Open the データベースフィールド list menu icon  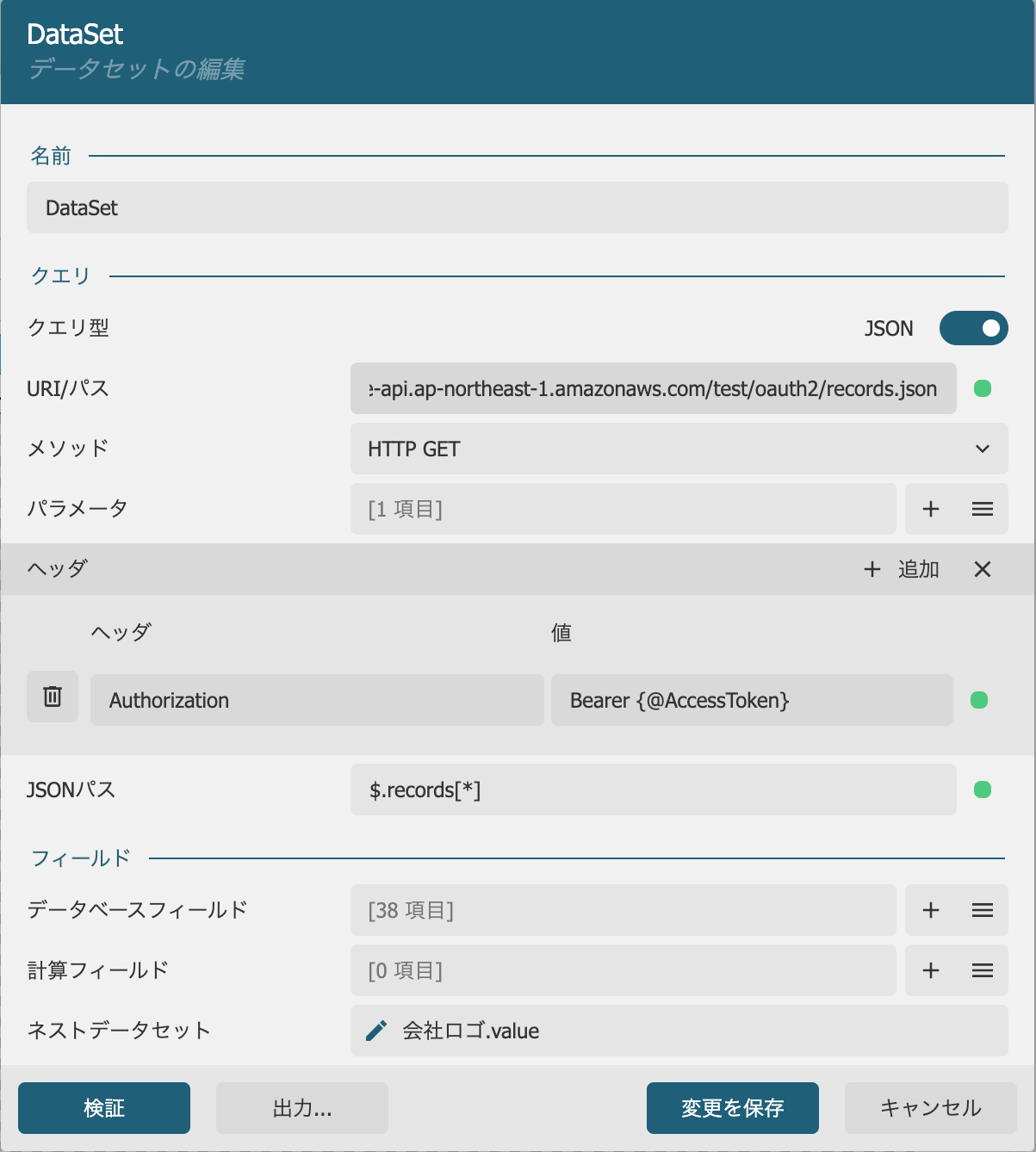point(983,910)
